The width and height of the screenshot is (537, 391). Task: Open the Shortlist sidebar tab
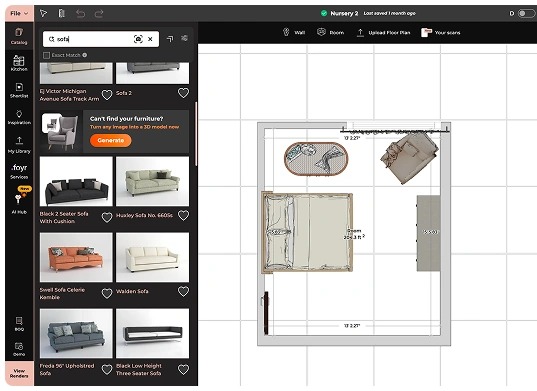click(x=19, y=90)
